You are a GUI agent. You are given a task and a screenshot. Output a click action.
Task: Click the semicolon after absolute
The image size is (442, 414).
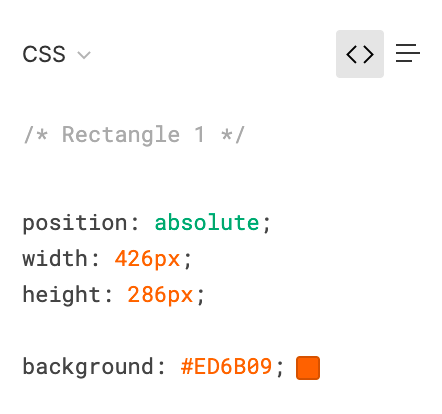[266, 225]
